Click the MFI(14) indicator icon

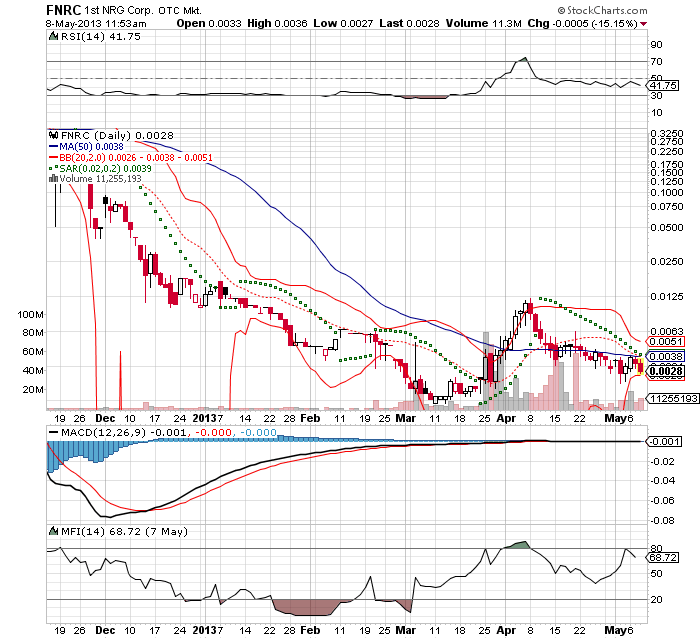(x=54, y=531)
